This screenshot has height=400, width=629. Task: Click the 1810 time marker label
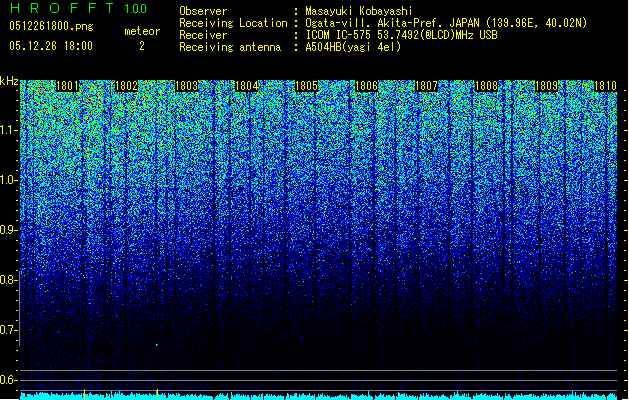(x=605, y=86)
